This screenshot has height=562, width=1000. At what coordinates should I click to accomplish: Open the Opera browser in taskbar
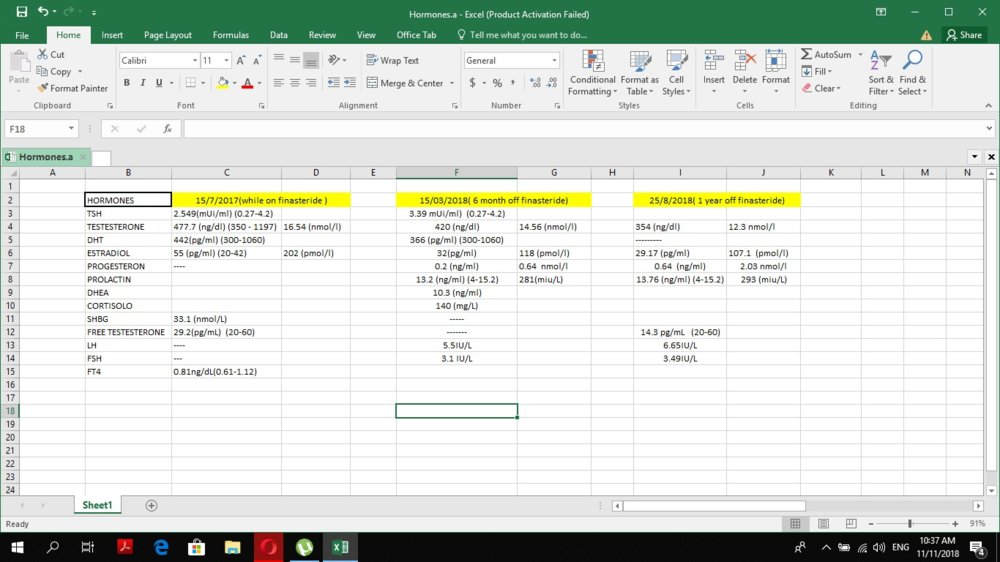[269, 547]
